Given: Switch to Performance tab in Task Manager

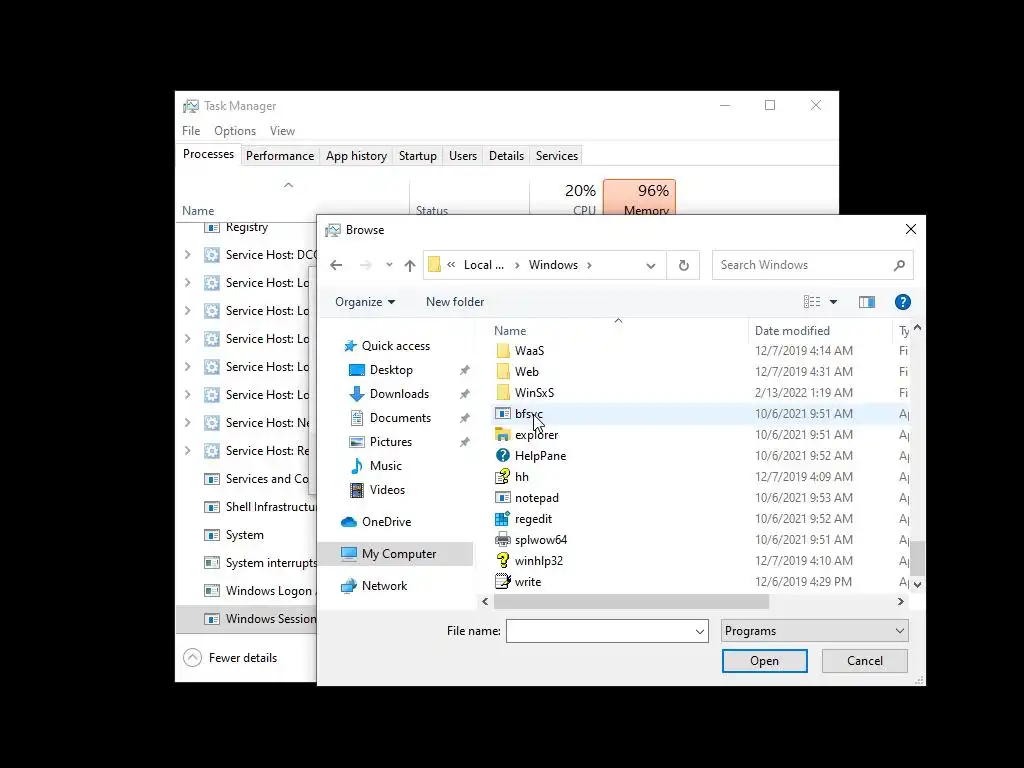Looking at the screenshot, I should coord(280,156).
